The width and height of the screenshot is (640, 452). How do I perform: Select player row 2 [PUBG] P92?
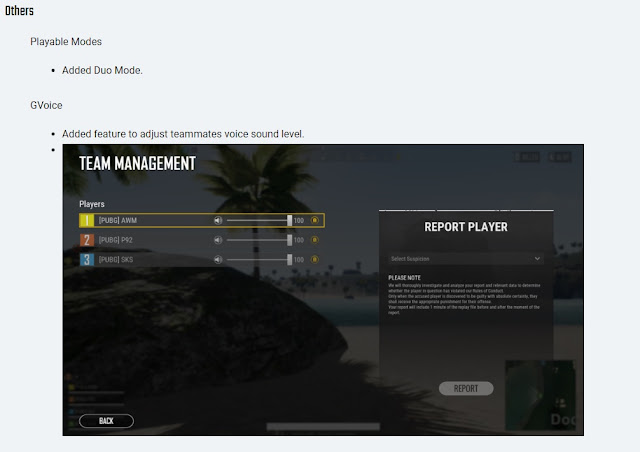(x=202, y=240)
